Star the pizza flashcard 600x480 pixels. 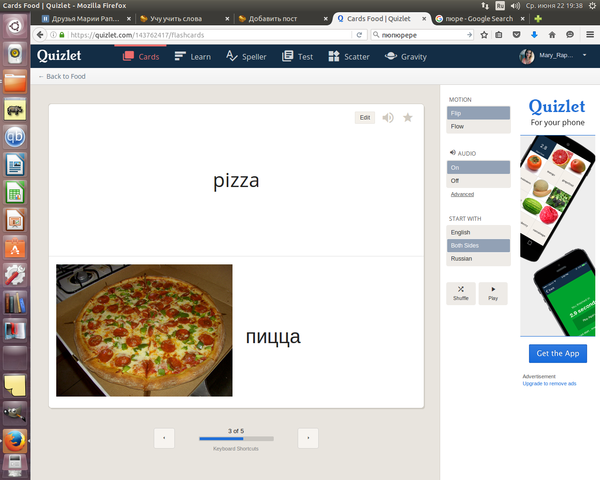point(408,118)
